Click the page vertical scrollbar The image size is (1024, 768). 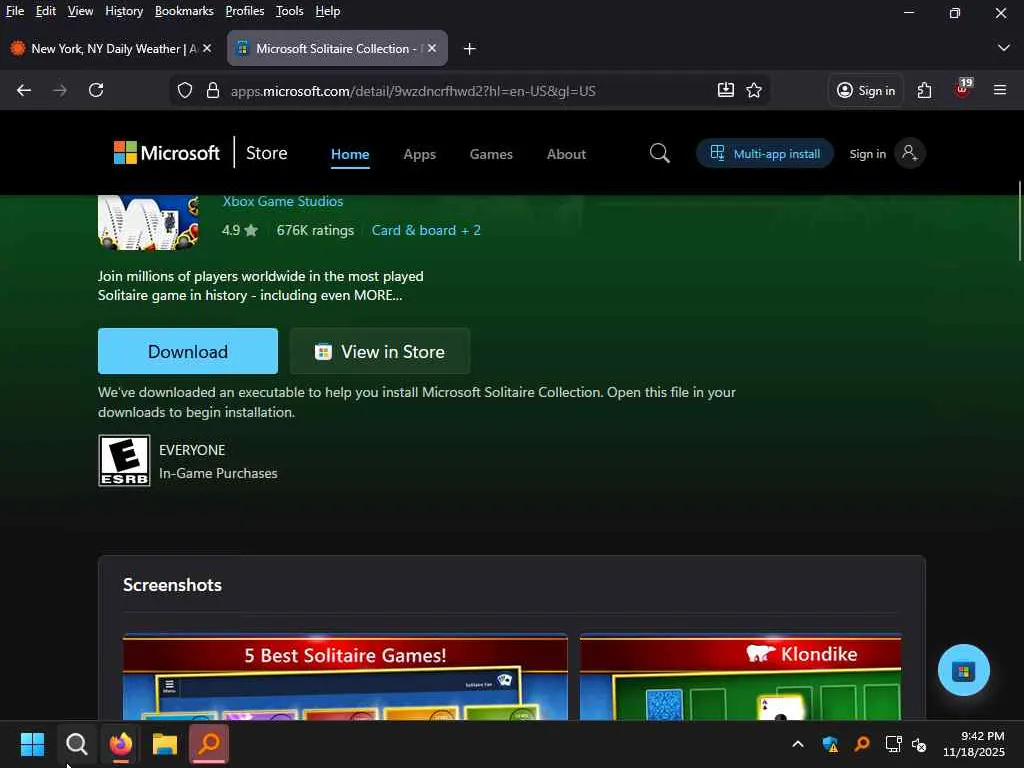coord(1019,222)
